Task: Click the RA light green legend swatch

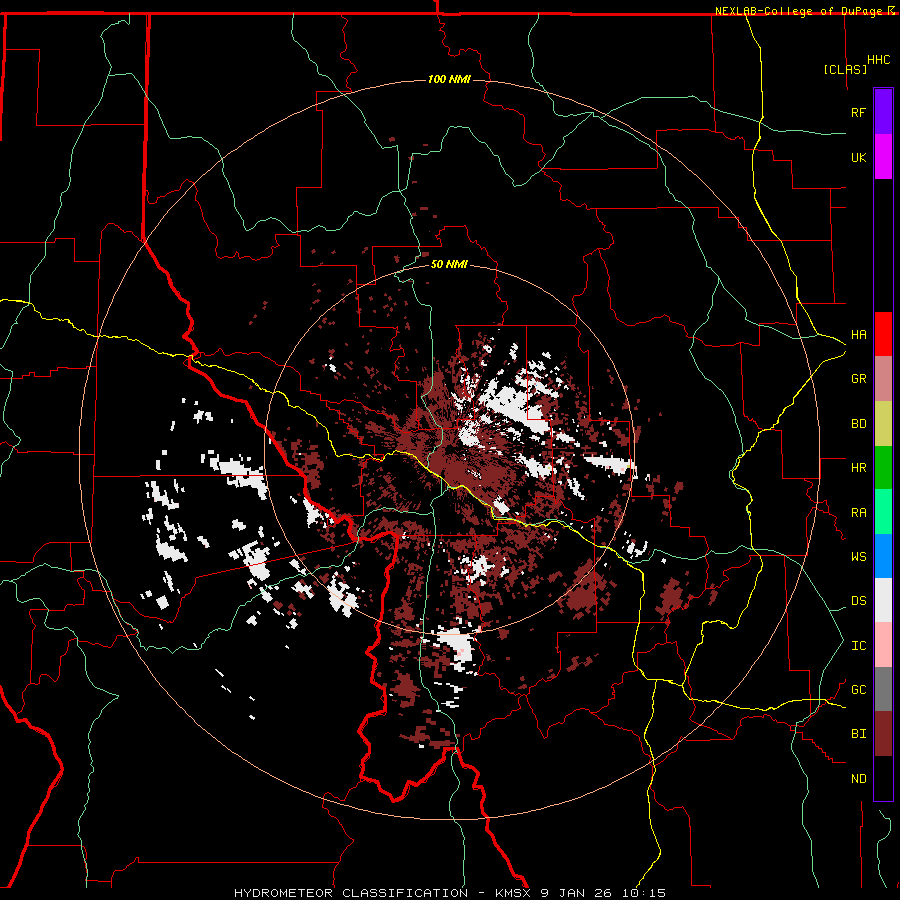Action: coord(883,512)
